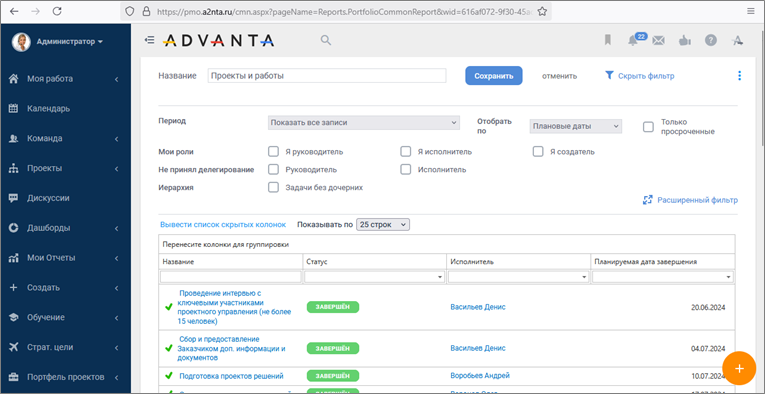This screenshot has width=765, height=394.
Task: Click the funnel icon for hide filter
Action: 609,76
